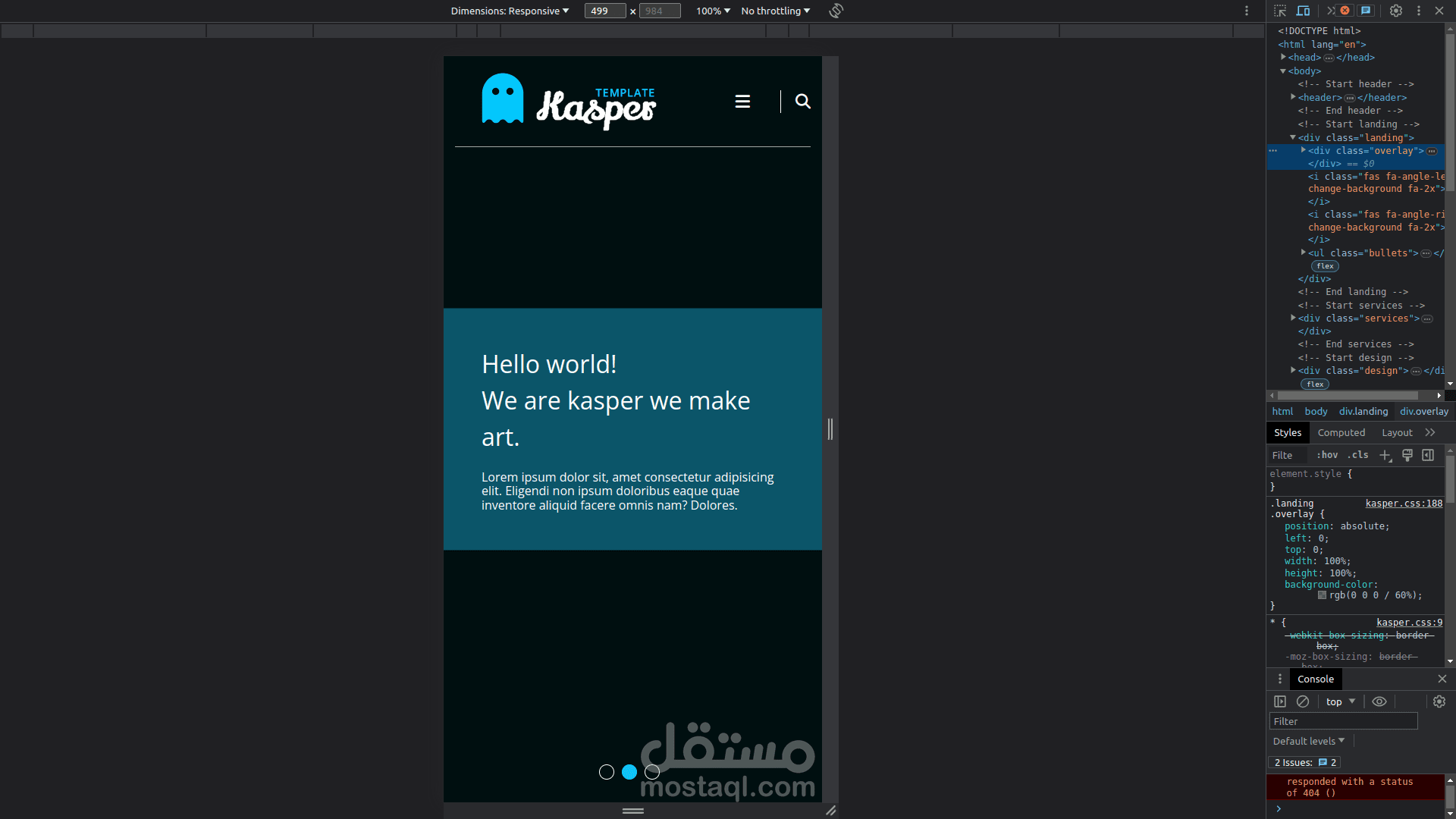The height and width of the screenshot is (819, 1456).
Task: Click the new style rule plus icon
Action: click(x=1385, y=455)
